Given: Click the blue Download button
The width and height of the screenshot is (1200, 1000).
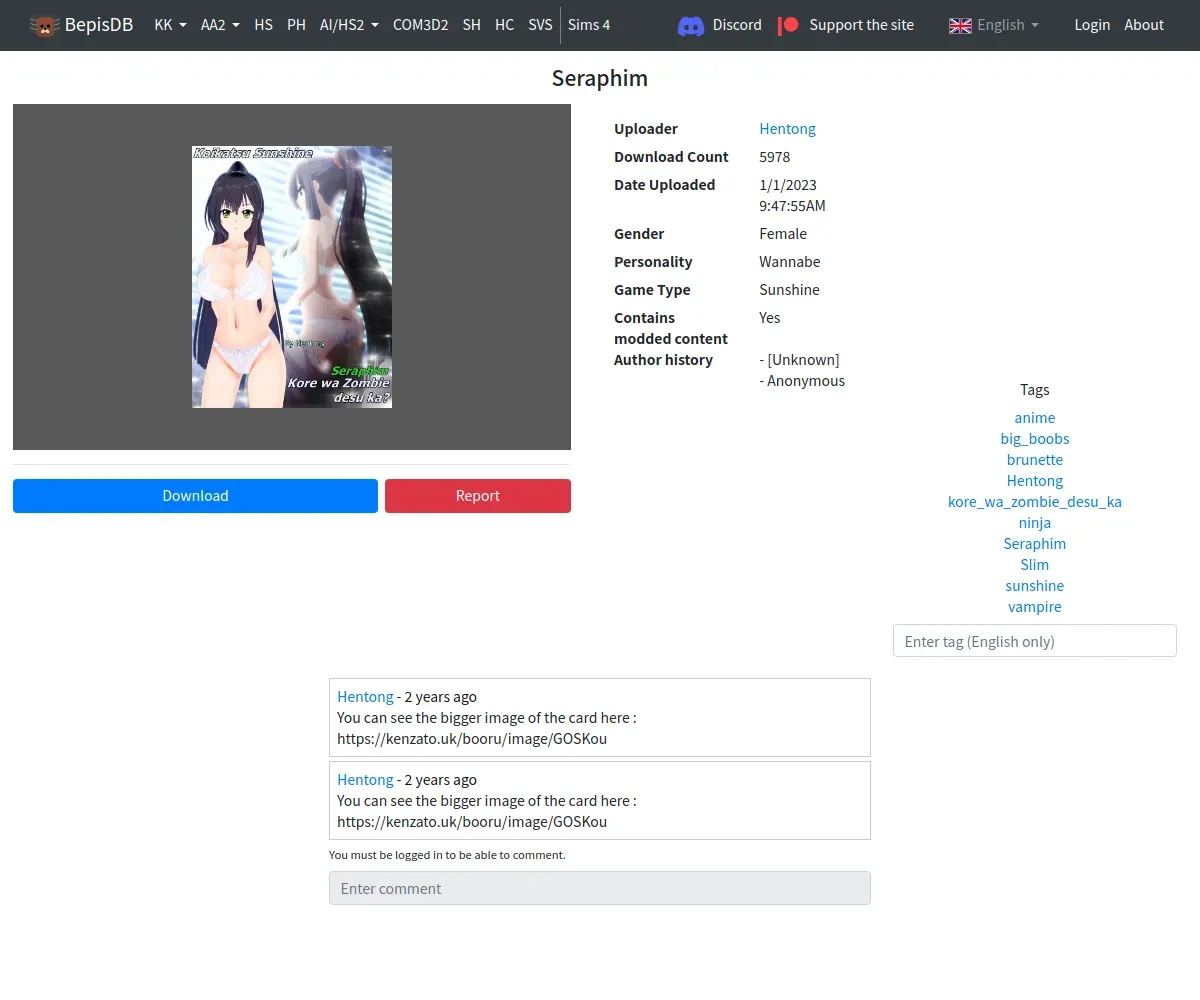Looking at the screenshot, I should click(195, 496).
